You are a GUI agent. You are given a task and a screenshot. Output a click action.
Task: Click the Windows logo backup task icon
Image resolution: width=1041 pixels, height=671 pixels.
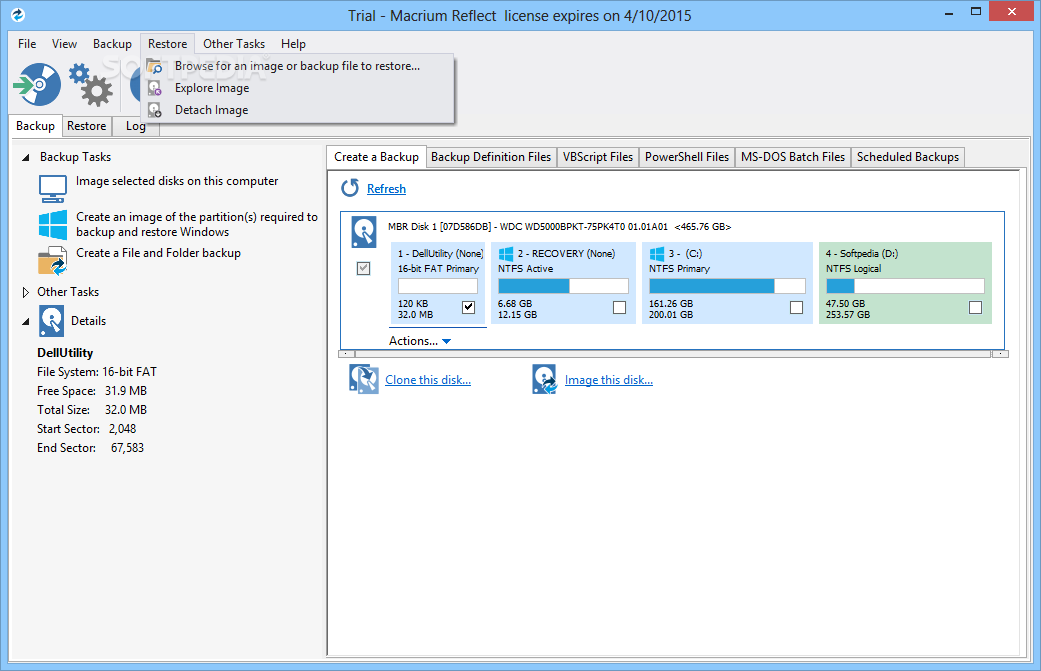pos(52,224)
